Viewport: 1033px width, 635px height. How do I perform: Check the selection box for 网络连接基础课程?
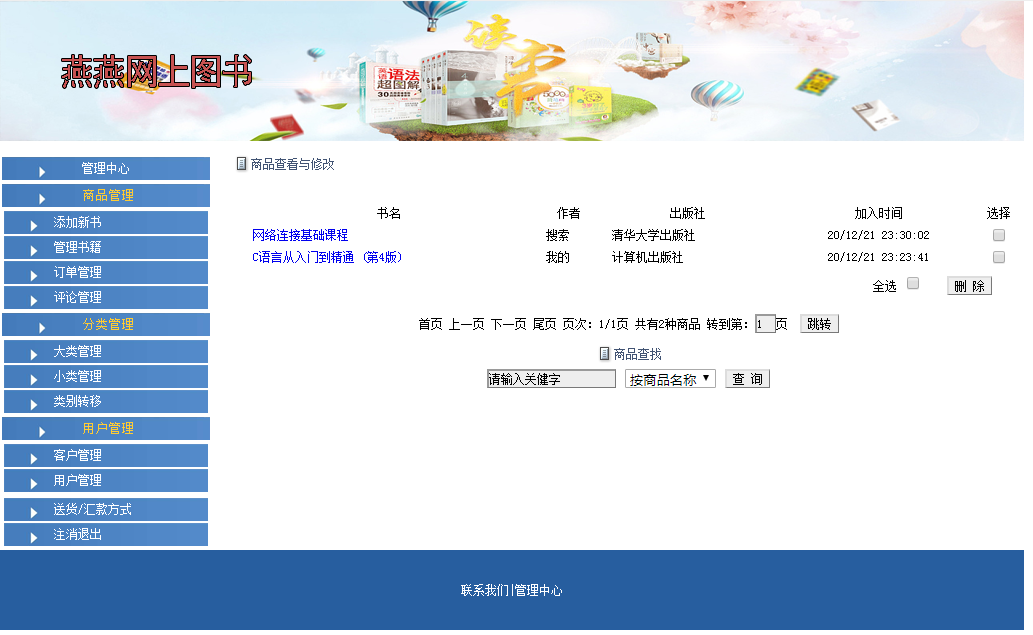[x=998, y=234]
